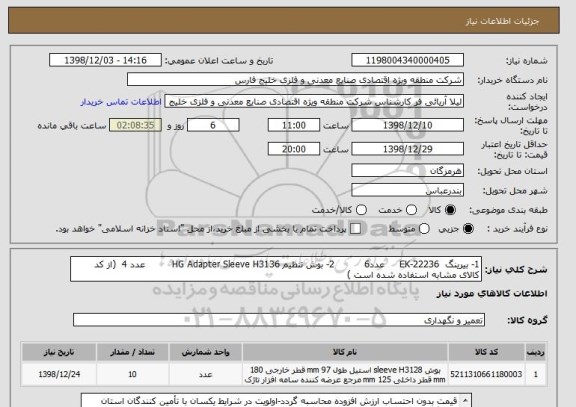This screenshot has height=407, width=576.
Task: Click the price validity date 1398/12/29 field
Action: coord(407,149)
